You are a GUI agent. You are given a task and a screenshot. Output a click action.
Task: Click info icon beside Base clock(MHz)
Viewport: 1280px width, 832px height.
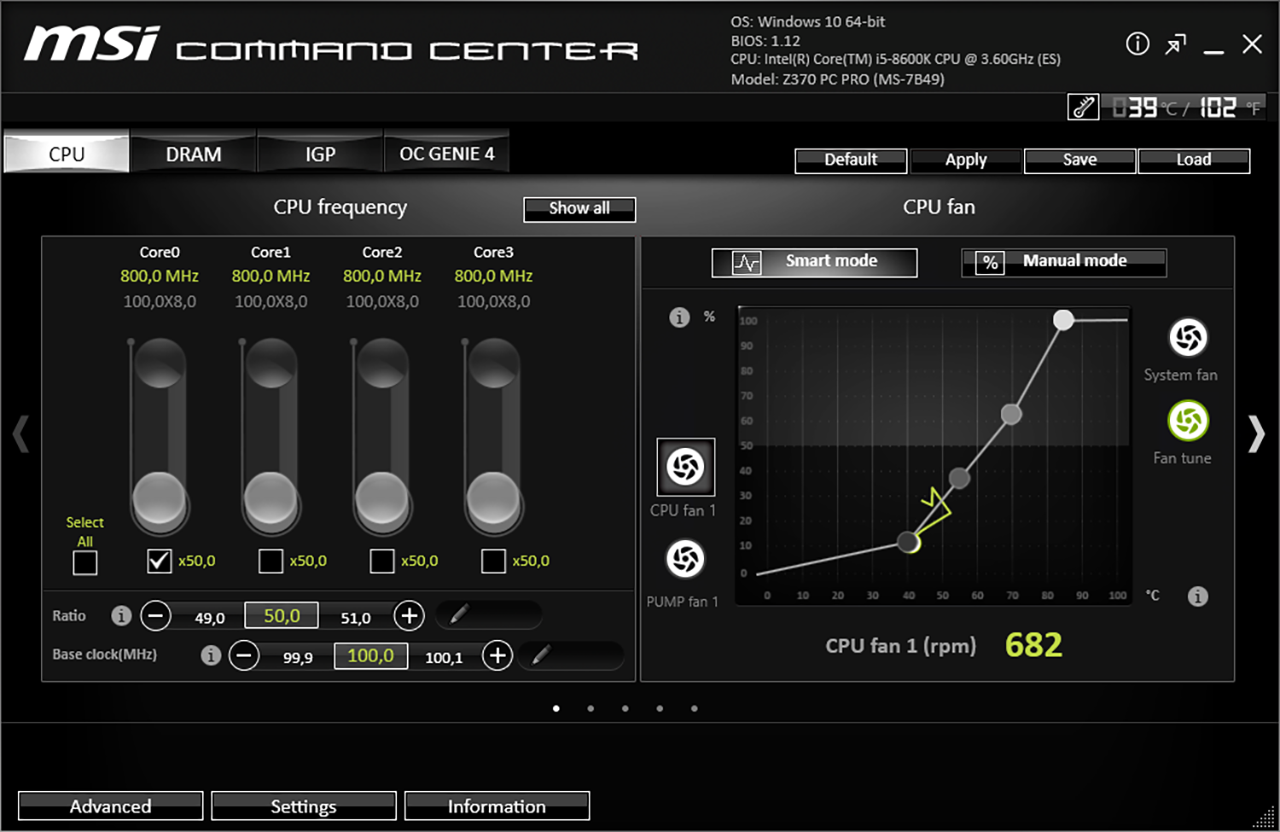tap(210, 656)
